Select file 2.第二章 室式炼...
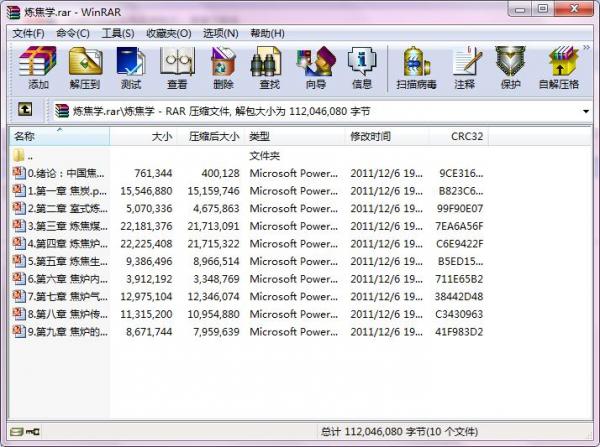Screen dimensions: 600x447 249,209
